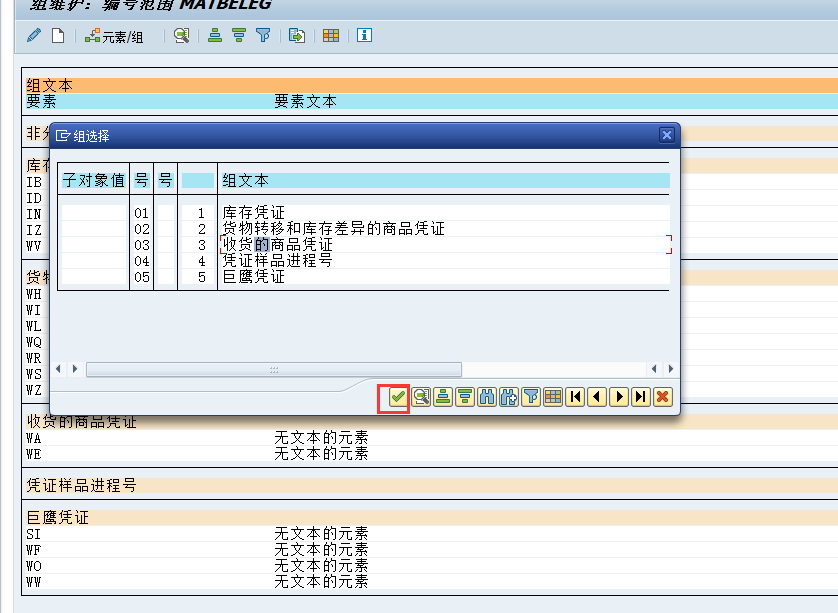The height and width of the screenshot is (613, 838).
Task: Click the binoculars find icon in the dialog
Action: [488, 397]
